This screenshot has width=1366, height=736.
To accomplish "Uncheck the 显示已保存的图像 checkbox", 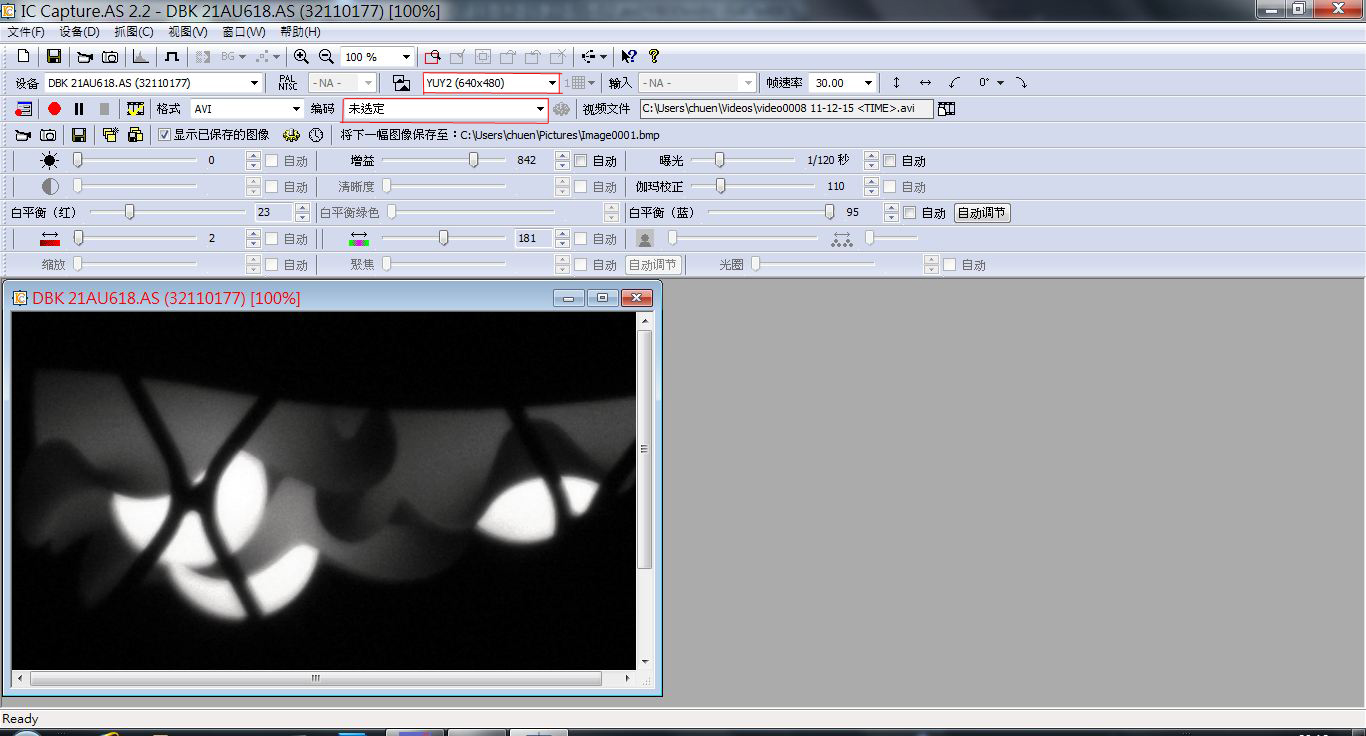I will pyautogui.click(x=164, y=135).
